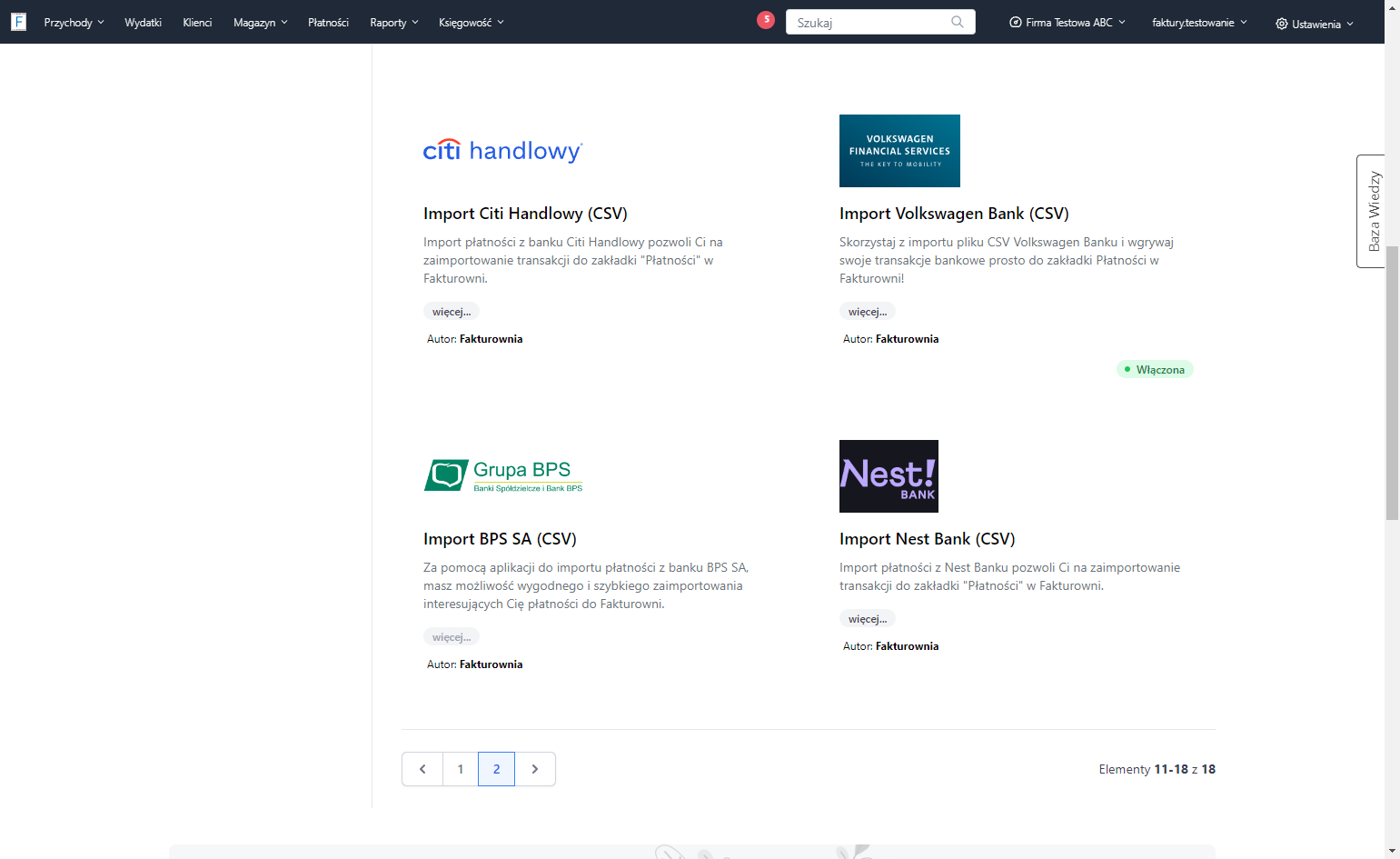Open the Wydatki menu item
This screenshot has height=859, width=1400.
tap(143, 22)
